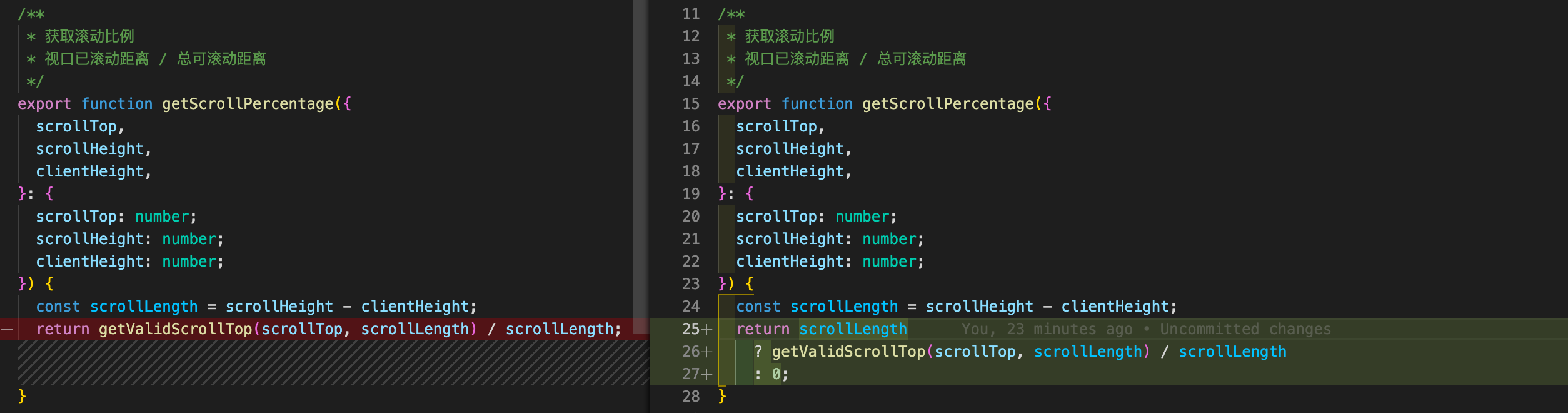Screen dimensions: 1568x413
Task: Click "scrollTop: number" property in left pane
Action: [112, 217]
